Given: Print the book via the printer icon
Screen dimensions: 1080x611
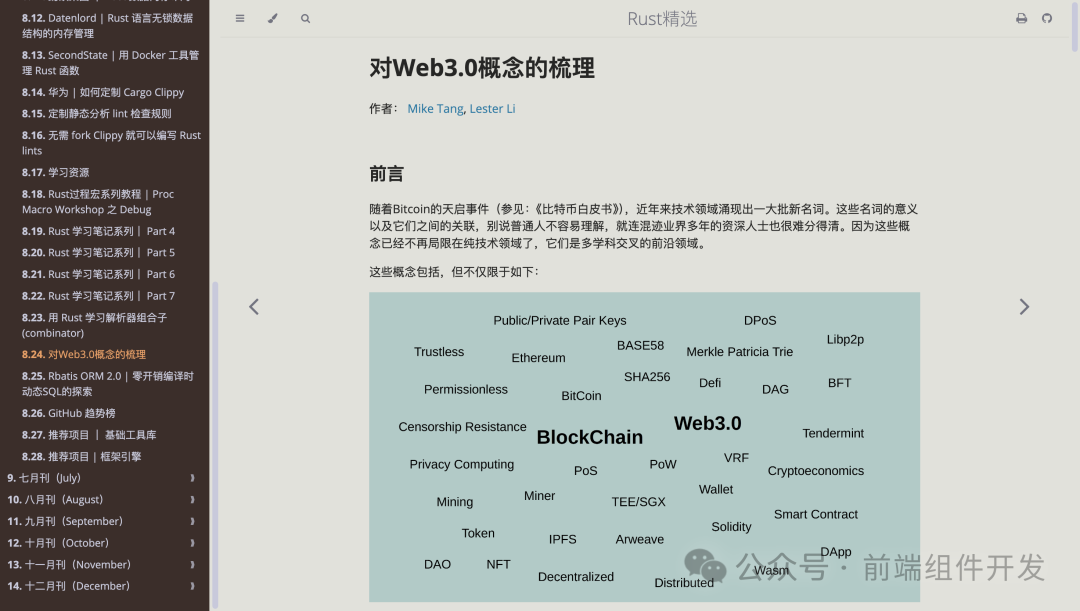Looking at the screenshot, I should 1021,18.
